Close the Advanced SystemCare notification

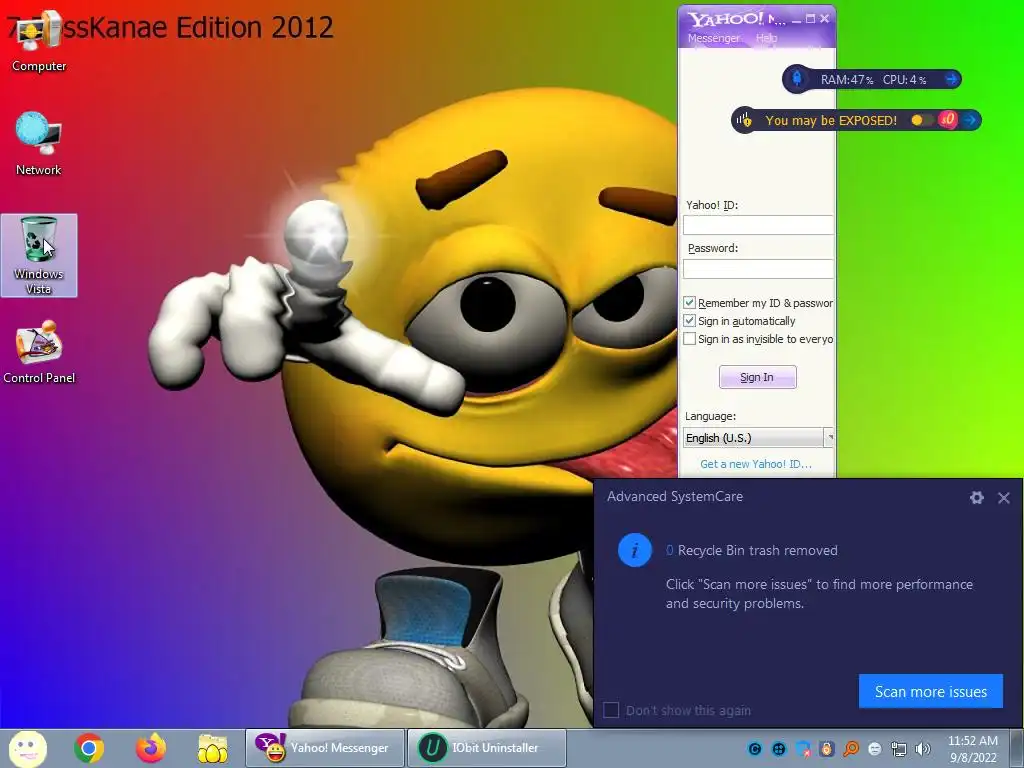coord(1004,498)
